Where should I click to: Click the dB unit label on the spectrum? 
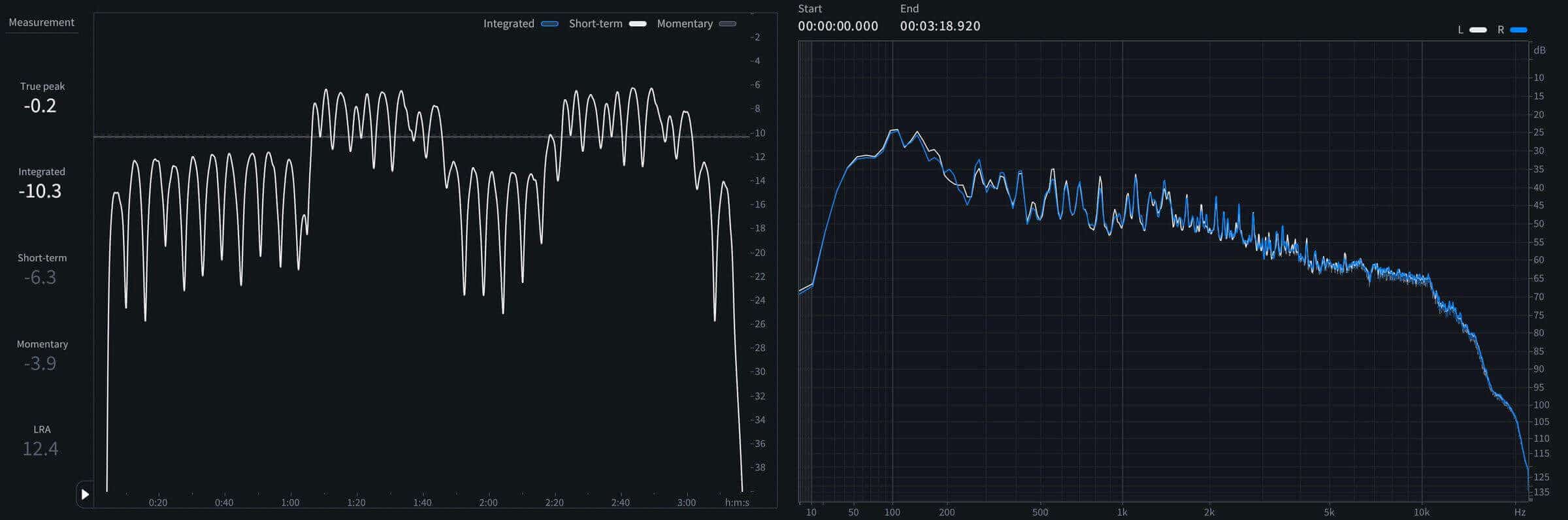tap(1540, 50)
